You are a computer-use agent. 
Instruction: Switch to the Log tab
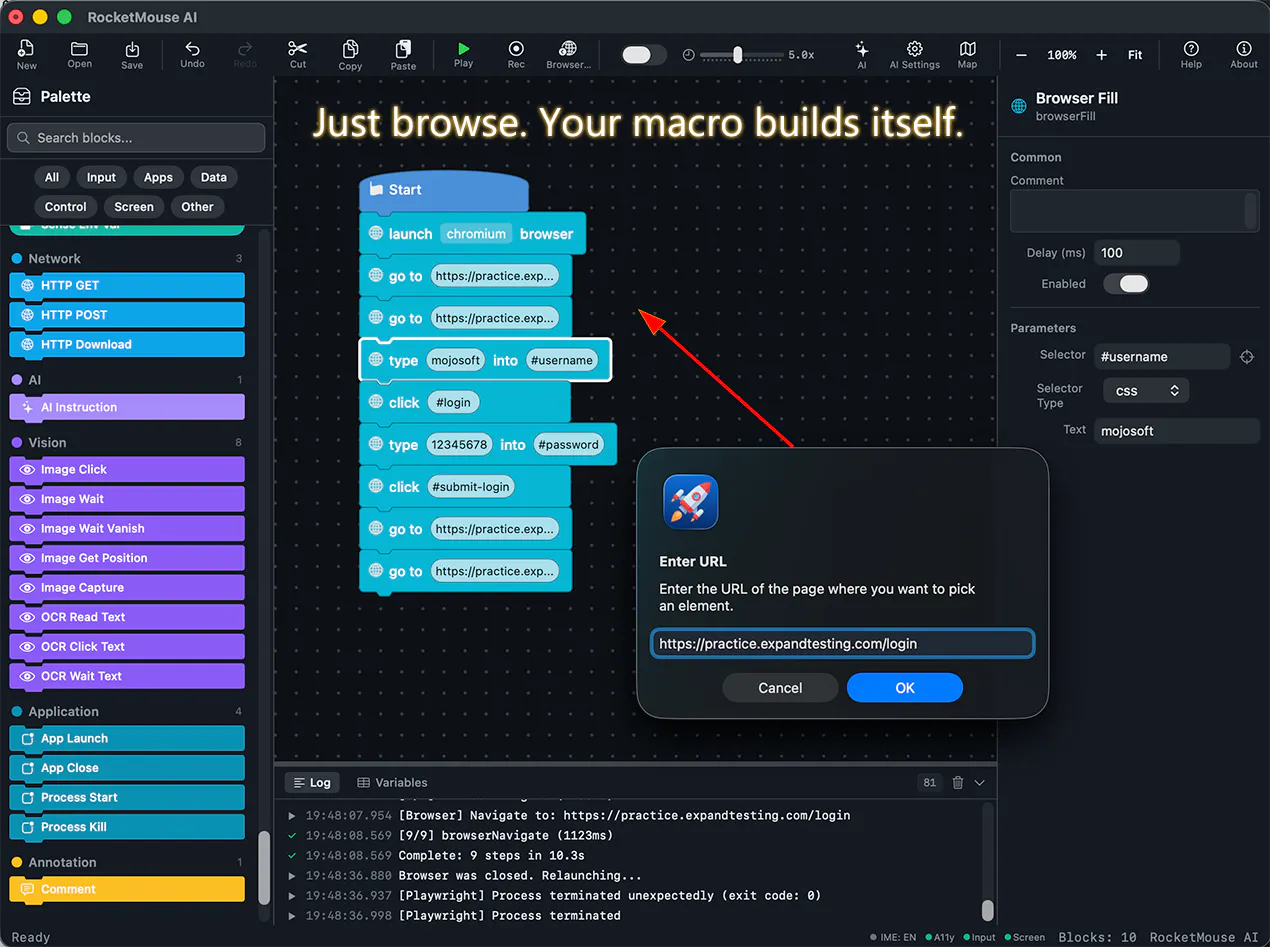(311, 783)
